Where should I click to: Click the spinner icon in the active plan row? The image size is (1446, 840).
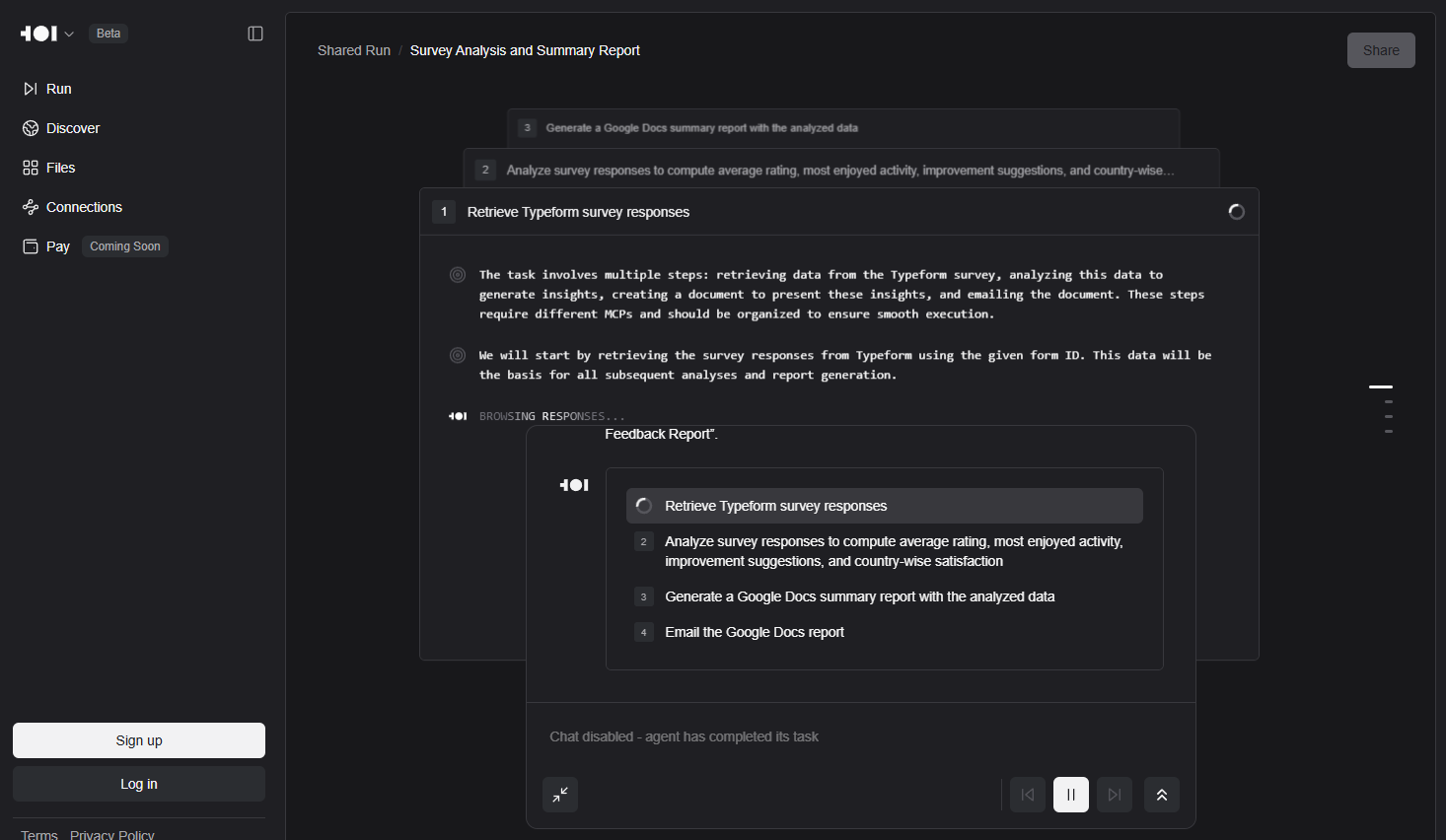644,506
